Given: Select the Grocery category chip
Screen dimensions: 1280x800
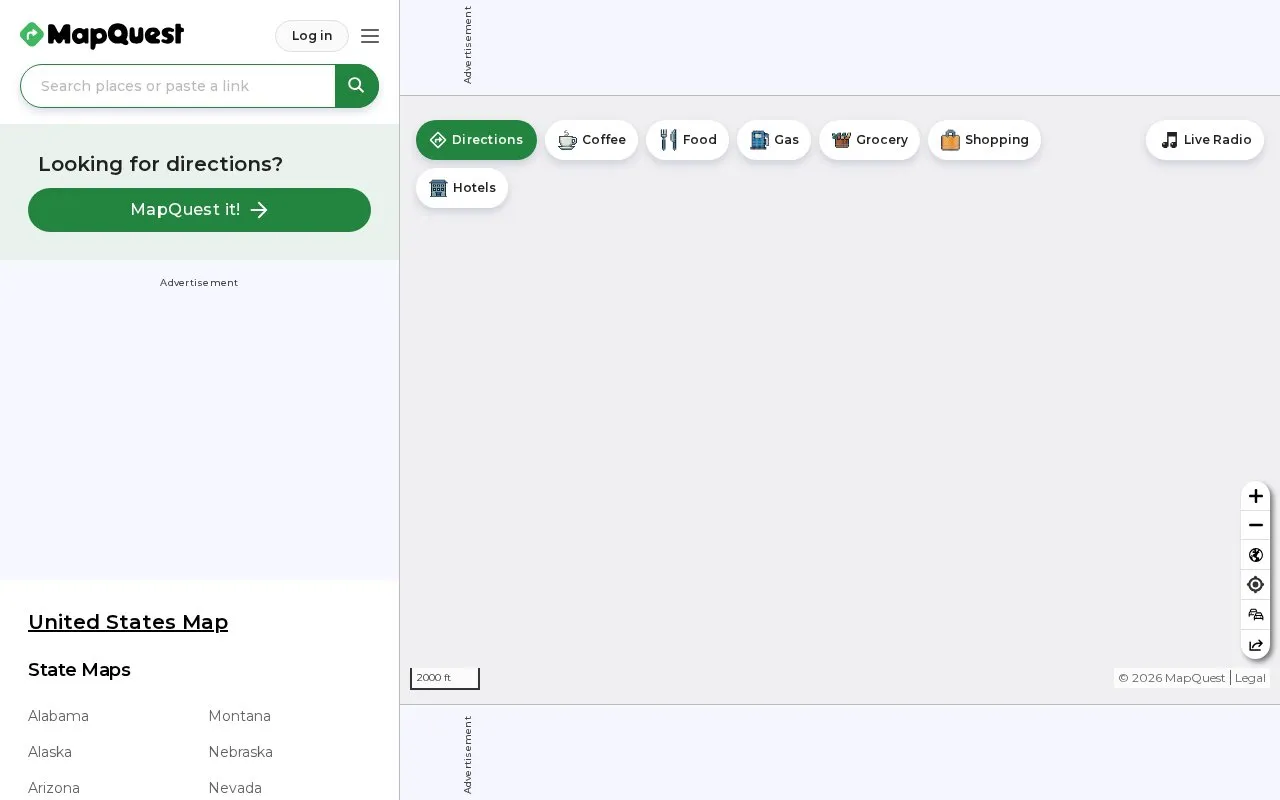Looking at the screenshot, I should click(869, 140).
